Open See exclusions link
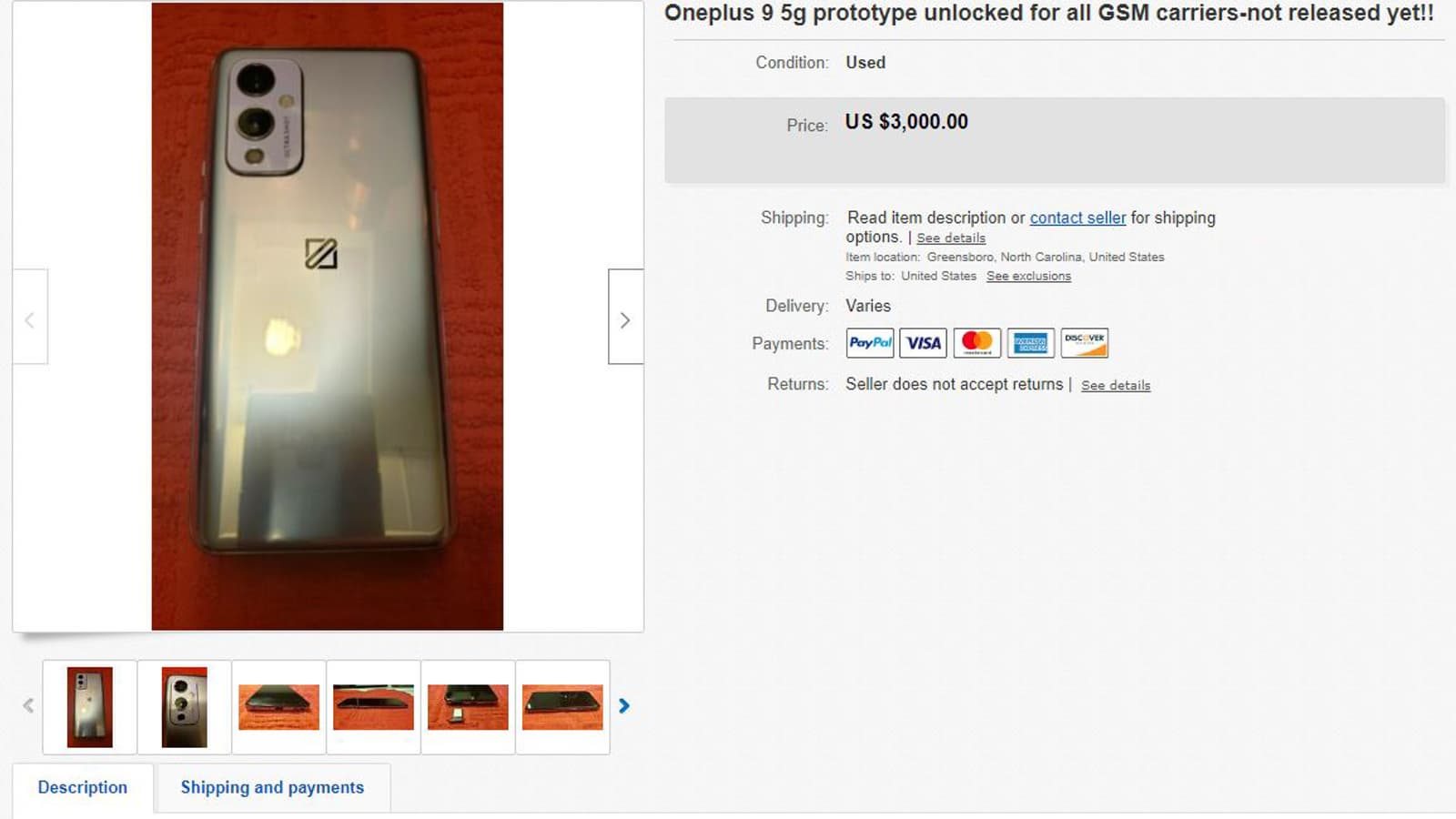The width and height of the screenshot is (1456, 819). (x=1028, y=276)
